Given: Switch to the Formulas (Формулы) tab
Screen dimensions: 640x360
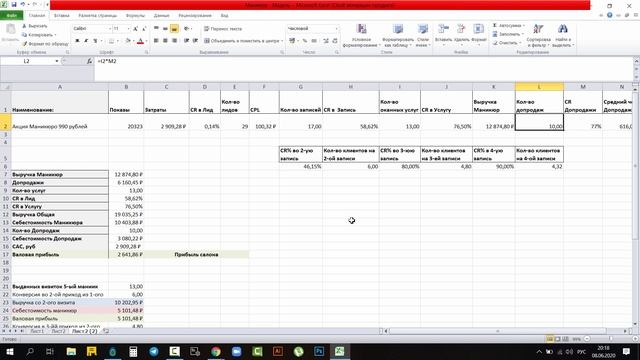Looking at the screenshot, I should tap(135, 16).
